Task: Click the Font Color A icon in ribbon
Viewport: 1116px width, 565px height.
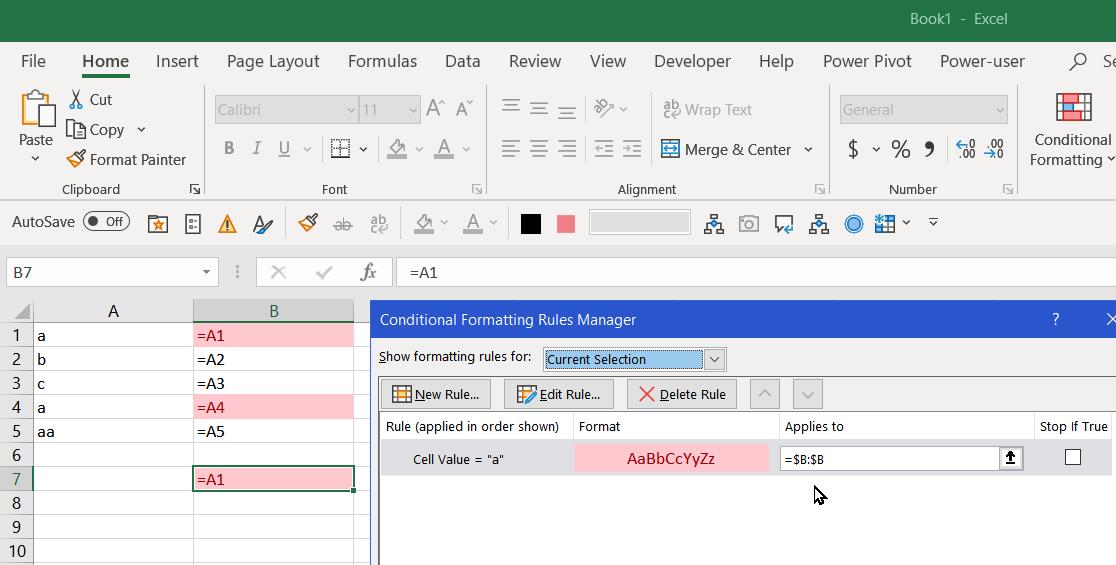Action: pos(444,149)
